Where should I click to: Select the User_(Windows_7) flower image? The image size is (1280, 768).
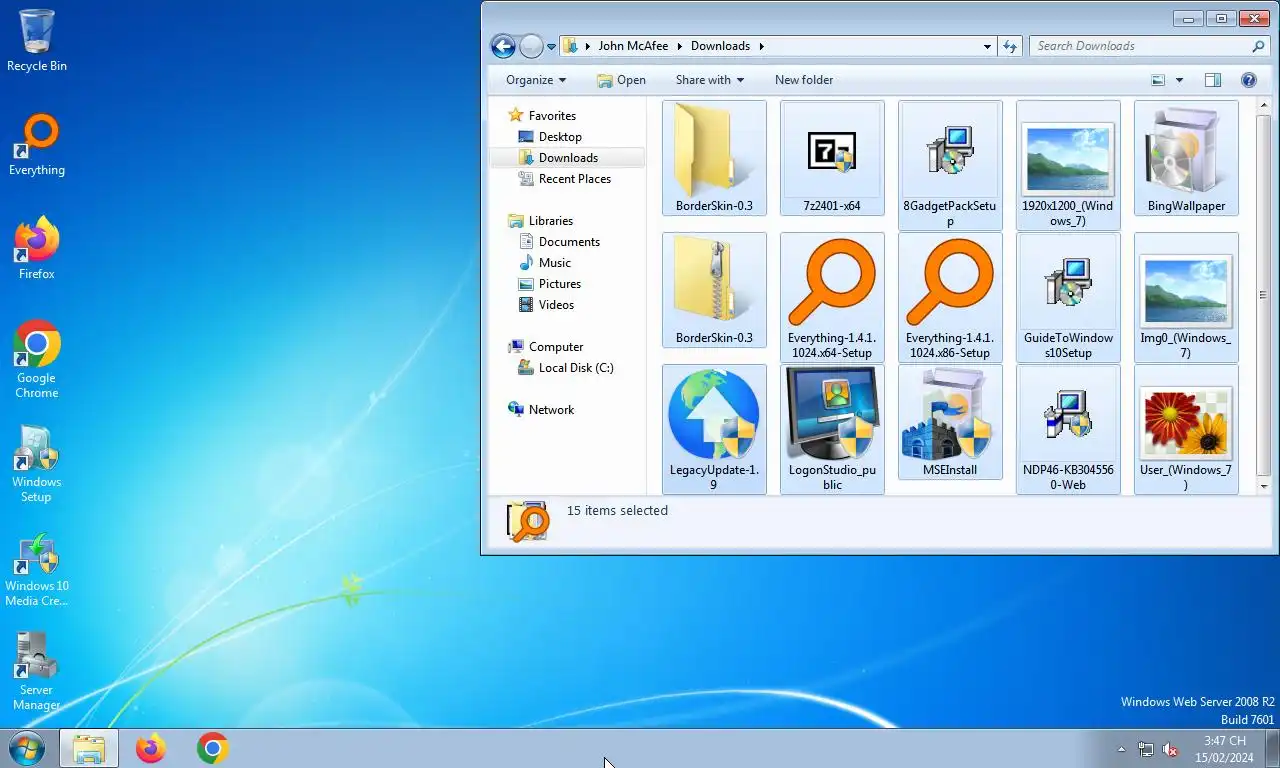pyautogui.click(x=1186, y=429)
